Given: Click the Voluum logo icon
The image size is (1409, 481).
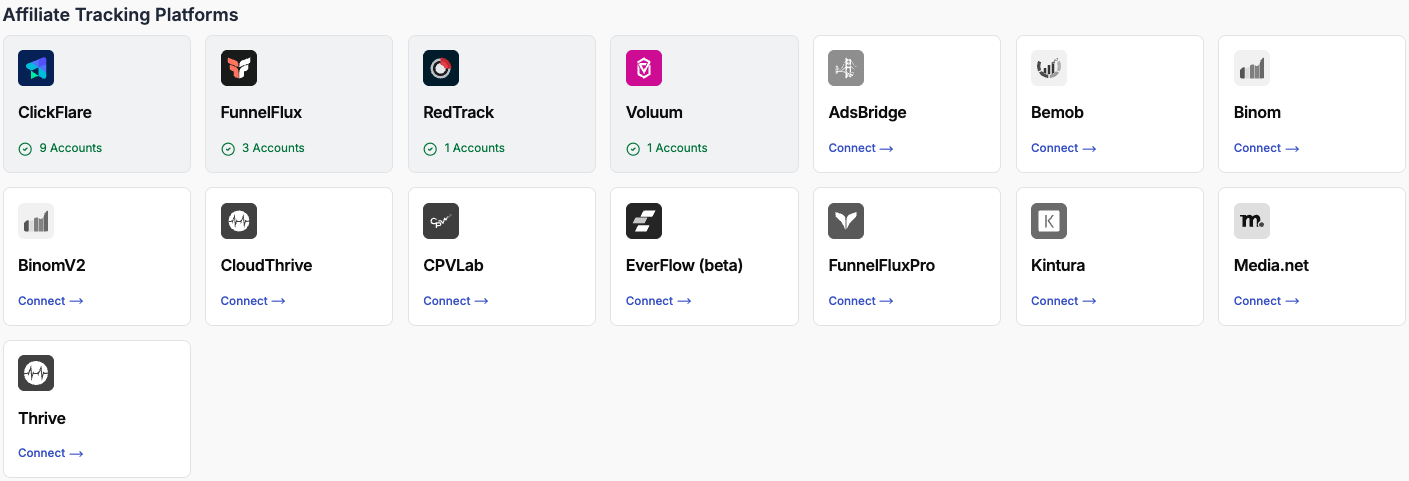Looking at the screenshot, I should [644, 68].
